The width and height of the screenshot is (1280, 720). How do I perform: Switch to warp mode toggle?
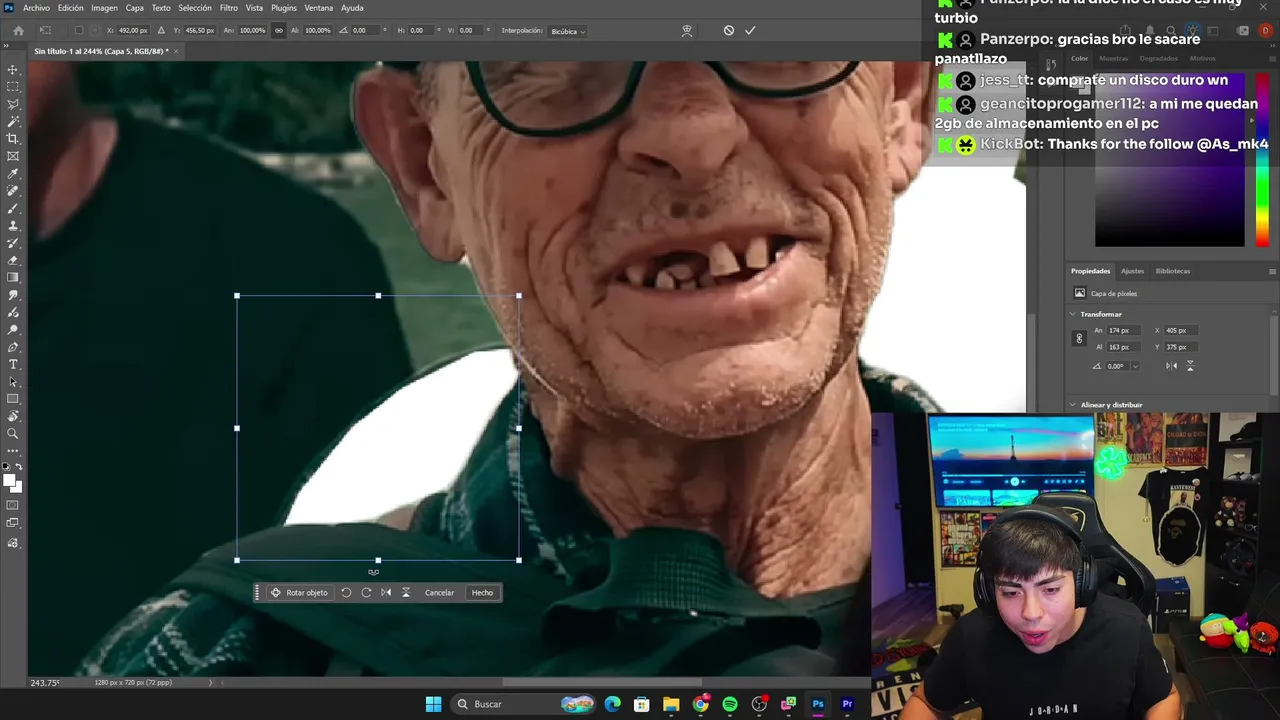point(687,31)
